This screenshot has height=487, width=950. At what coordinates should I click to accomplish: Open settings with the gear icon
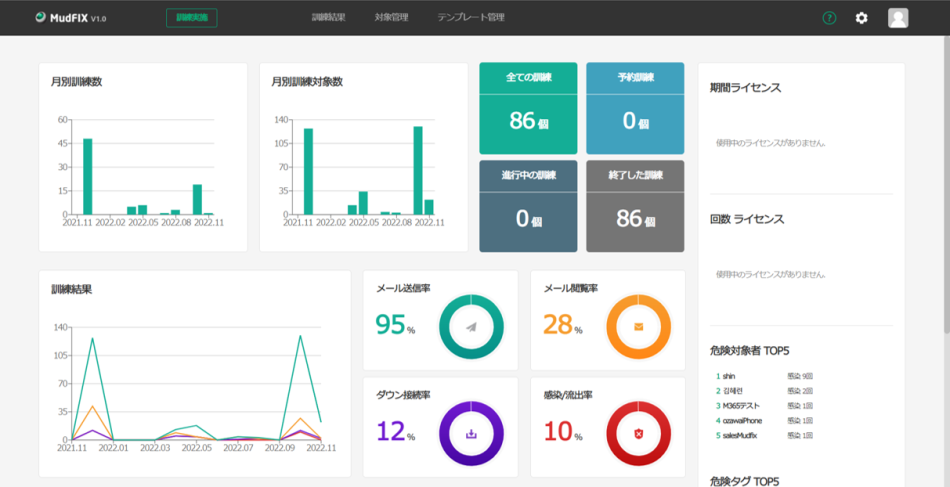861,18
